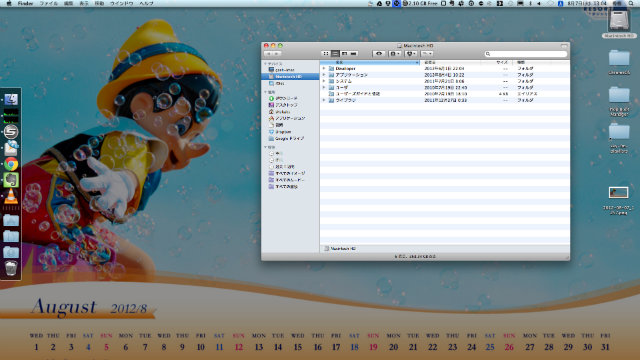
Task: Select the ライブラリ folder row
Action: coord(444,100)
